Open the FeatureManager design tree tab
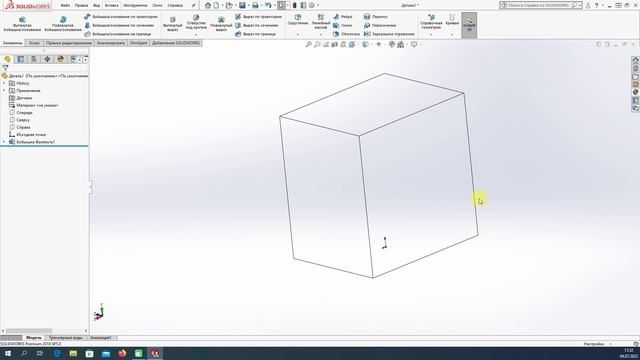The image size is (640, 360). 7,59
